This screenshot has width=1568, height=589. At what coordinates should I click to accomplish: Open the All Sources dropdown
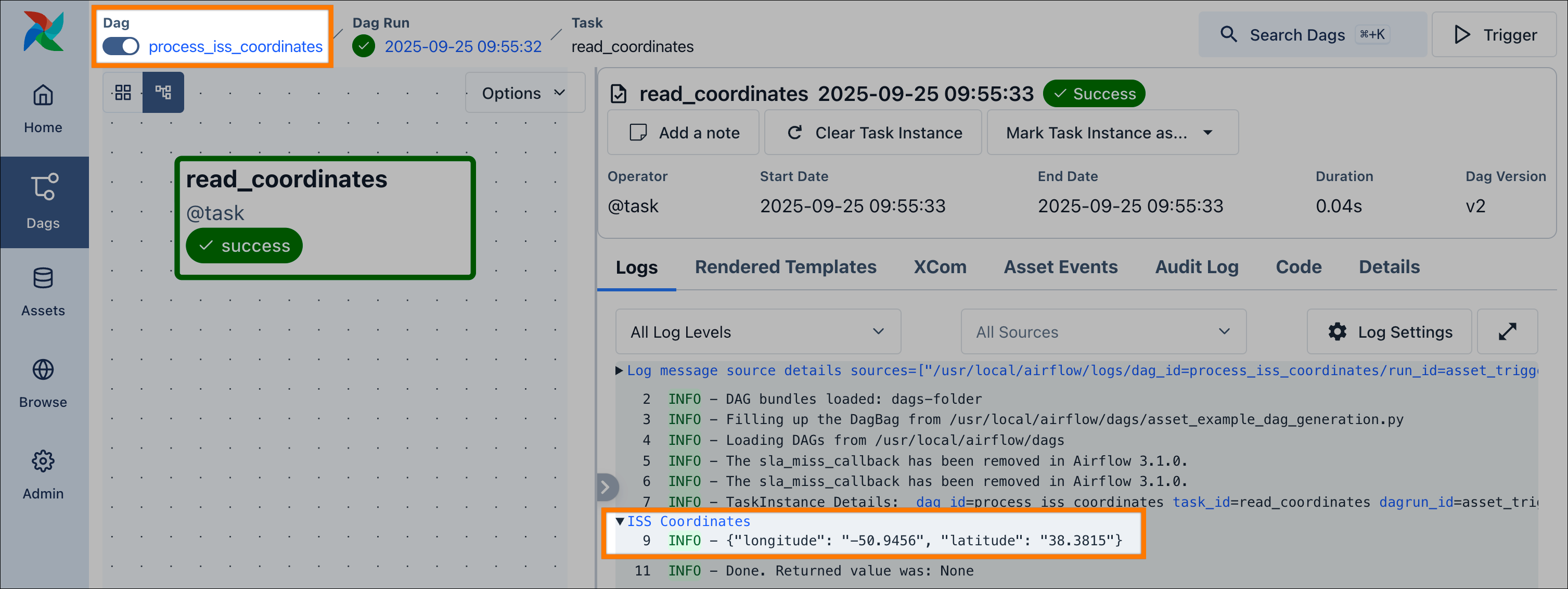[x=1102, y=331]
